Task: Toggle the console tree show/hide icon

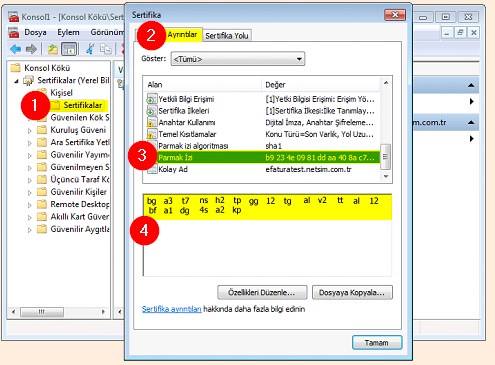Action: [69, 49]
